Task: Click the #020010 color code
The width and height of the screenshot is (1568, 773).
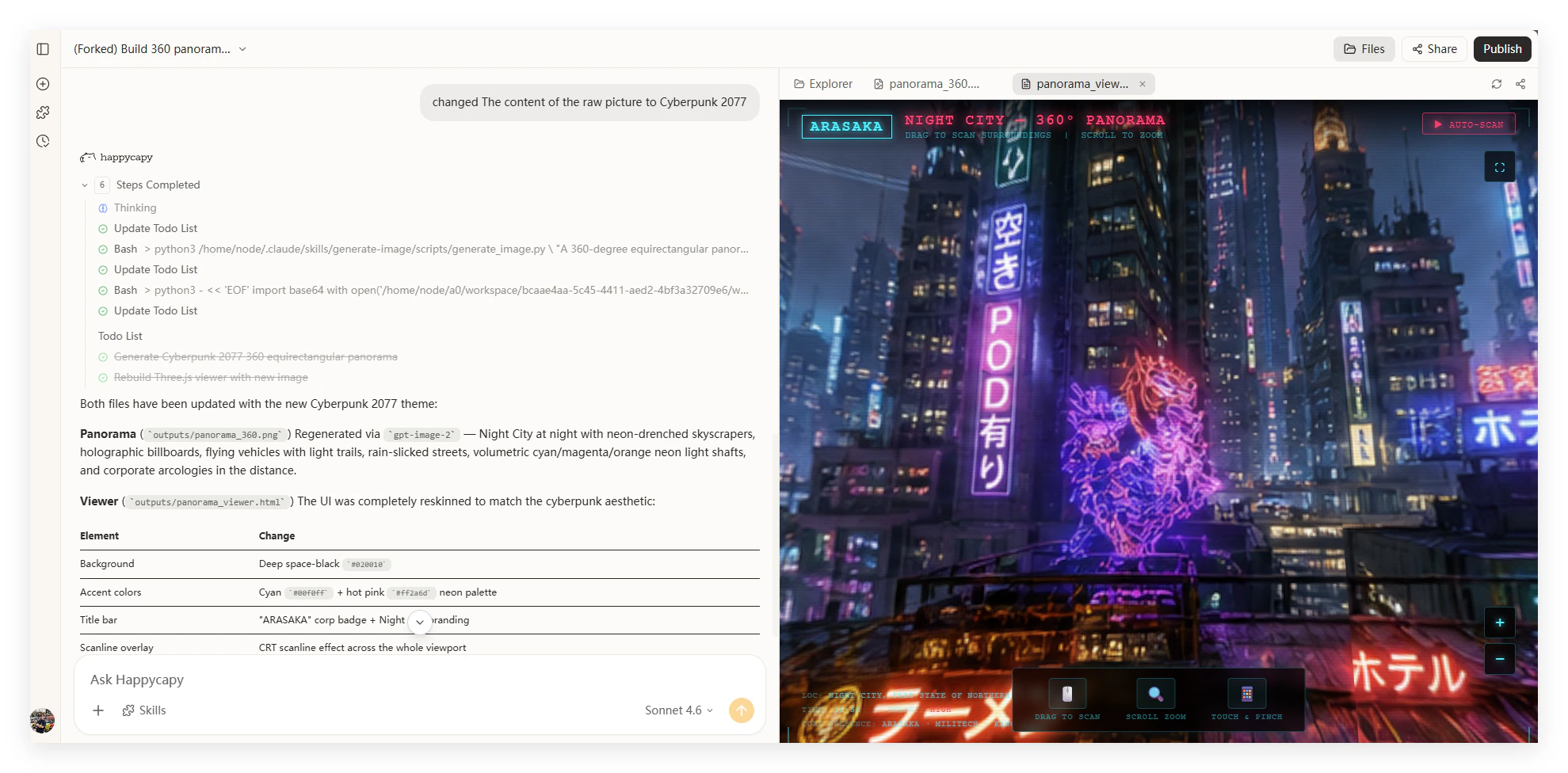Action: coord(368,565)
